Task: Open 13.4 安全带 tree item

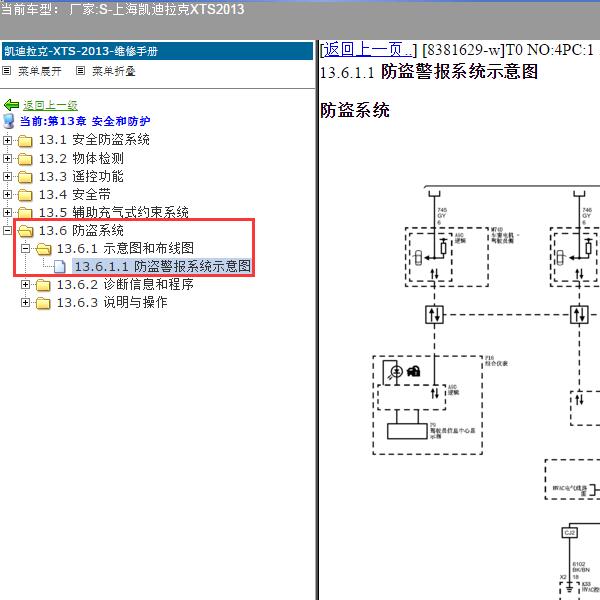Action: (x=75, y=194)
